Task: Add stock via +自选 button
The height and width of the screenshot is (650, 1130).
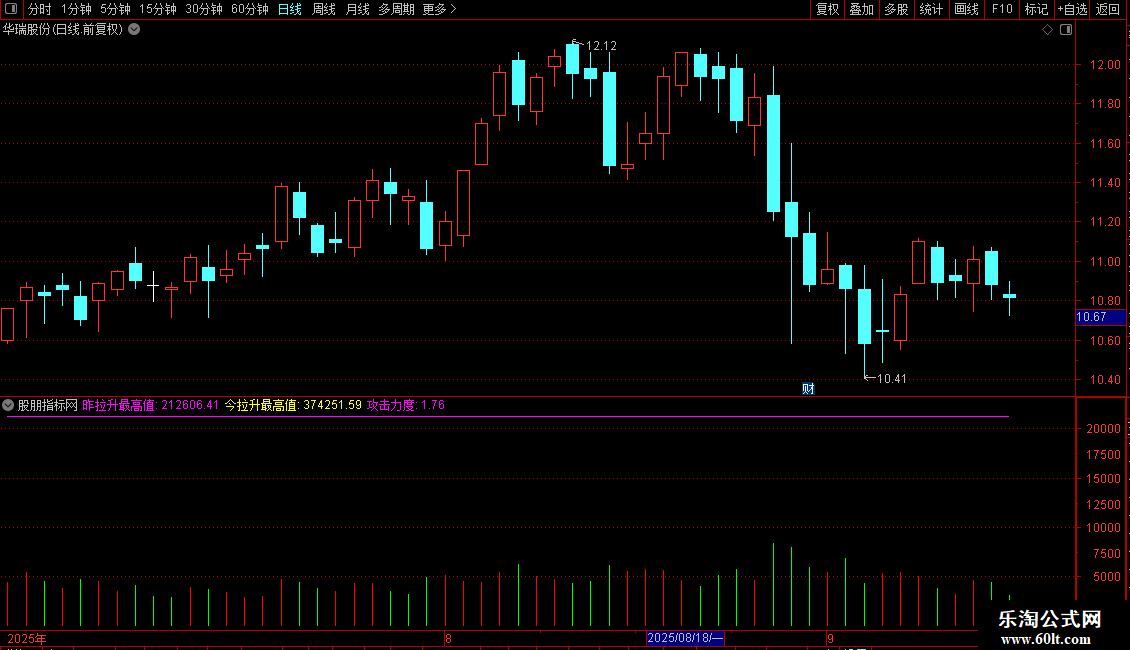Action: click(x=1072, y=9)
